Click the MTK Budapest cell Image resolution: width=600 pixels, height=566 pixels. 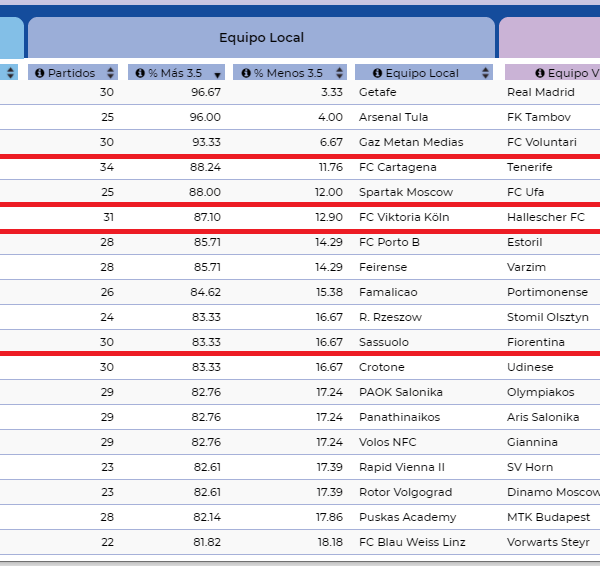point(548,517)
